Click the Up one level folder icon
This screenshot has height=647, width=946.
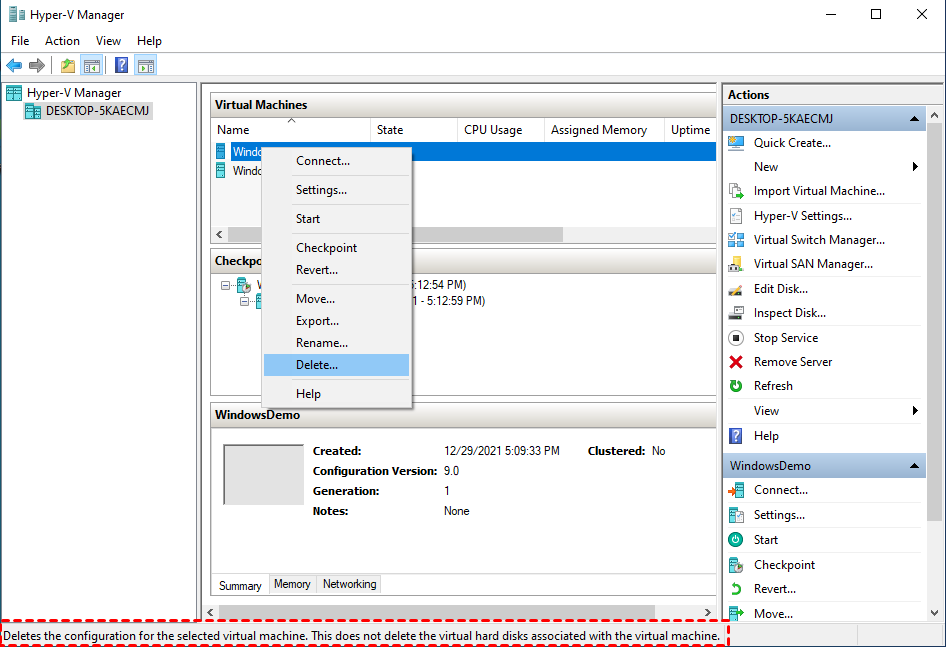[x=68, y=65]
